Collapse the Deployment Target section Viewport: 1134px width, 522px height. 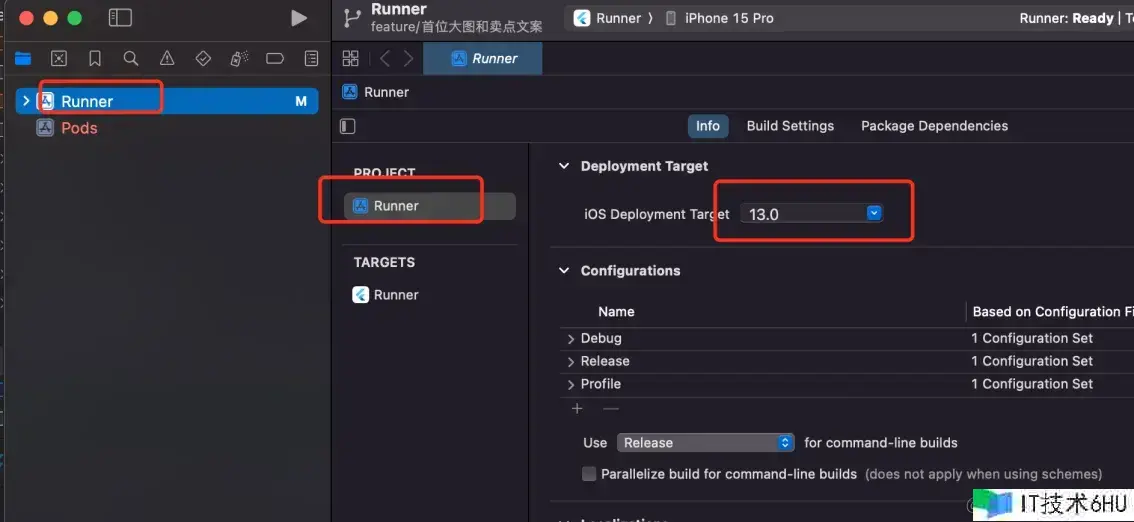(563, 166)
